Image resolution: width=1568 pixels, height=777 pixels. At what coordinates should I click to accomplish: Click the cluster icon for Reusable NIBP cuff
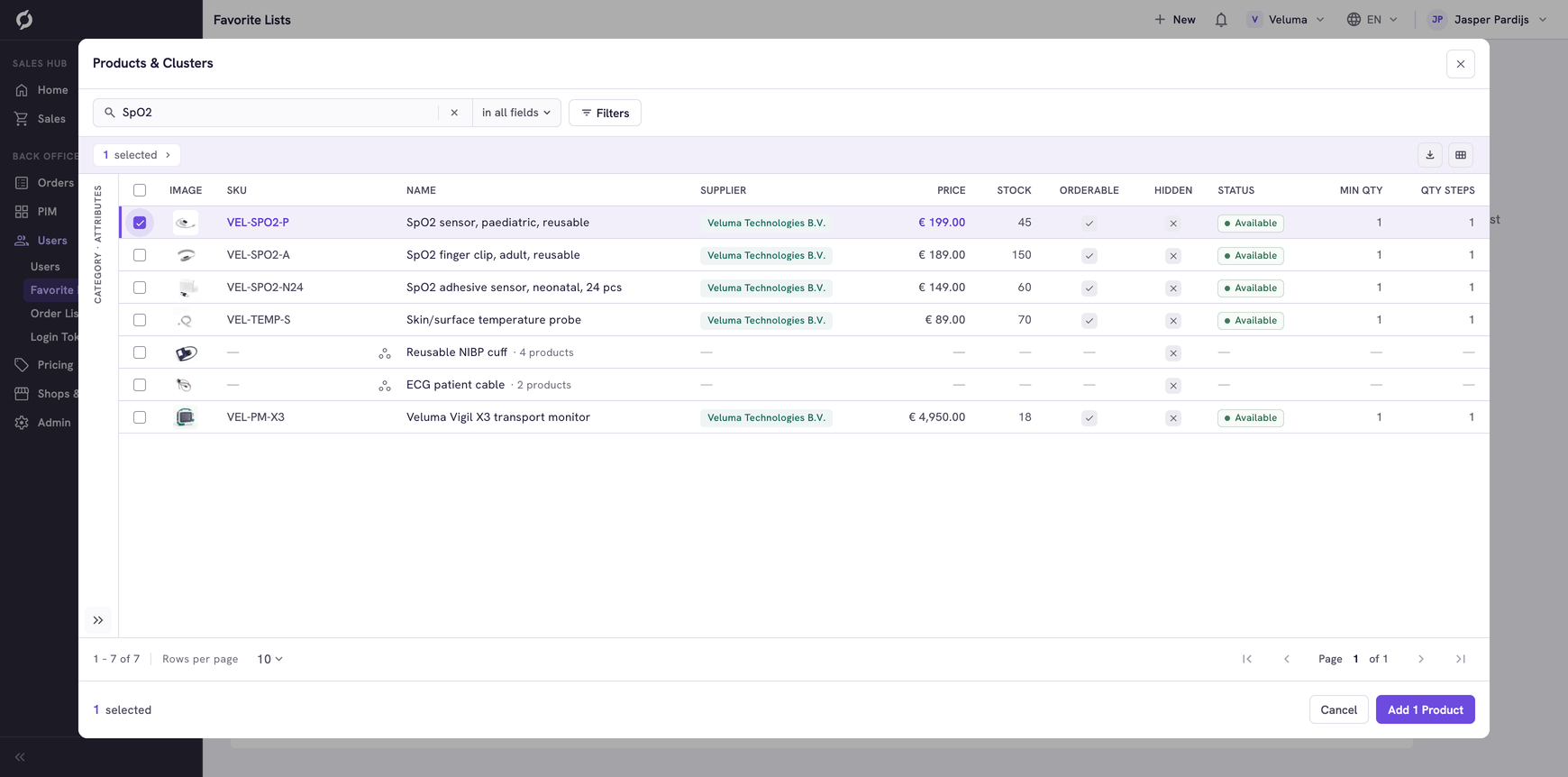click(385, 353)
